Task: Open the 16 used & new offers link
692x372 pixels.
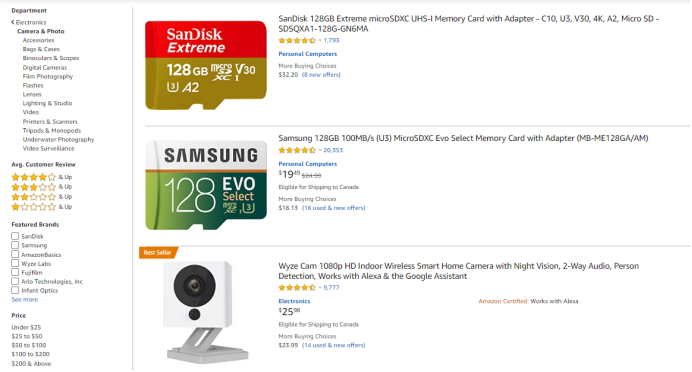Action: tap(334, 208)
